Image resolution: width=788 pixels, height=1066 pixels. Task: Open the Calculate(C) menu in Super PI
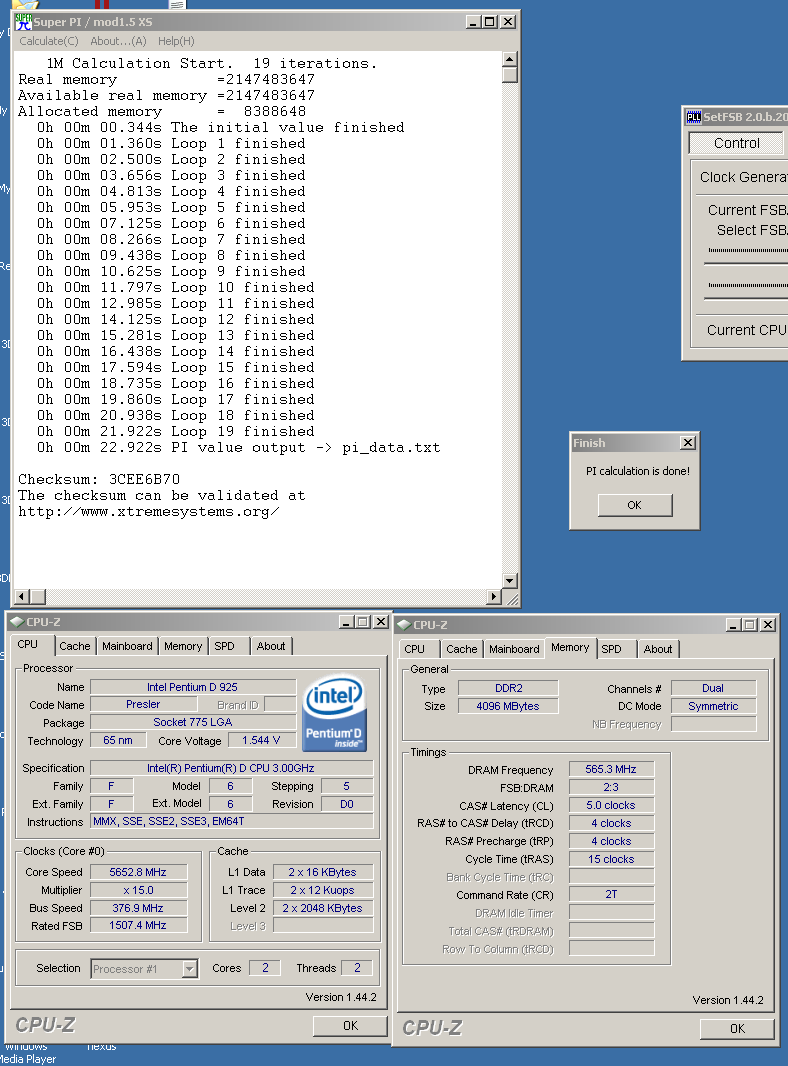[49, 41]
